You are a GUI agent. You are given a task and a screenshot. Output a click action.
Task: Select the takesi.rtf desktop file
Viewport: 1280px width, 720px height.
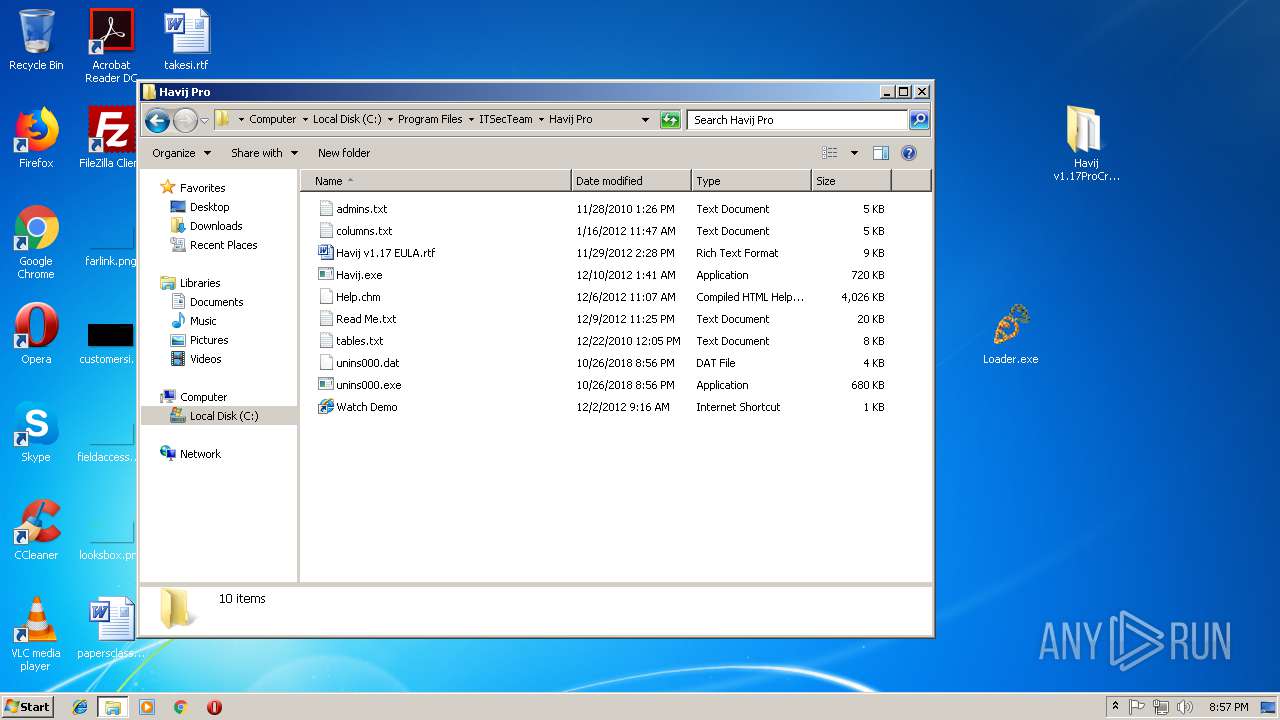186,40
